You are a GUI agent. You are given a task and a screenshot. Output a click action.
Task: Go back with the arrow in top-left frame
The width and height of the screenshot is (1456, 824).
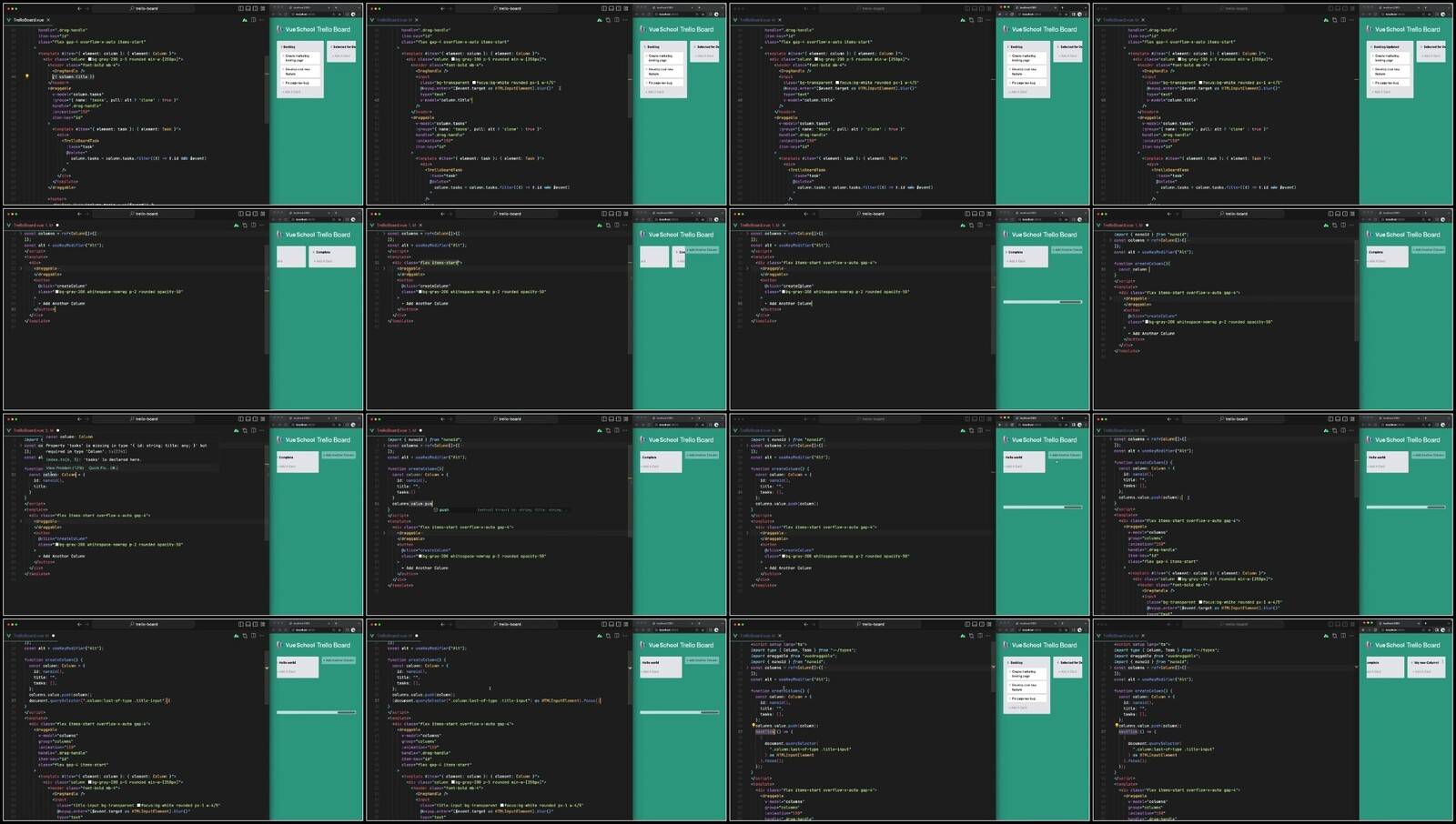(x=79, y=9)
